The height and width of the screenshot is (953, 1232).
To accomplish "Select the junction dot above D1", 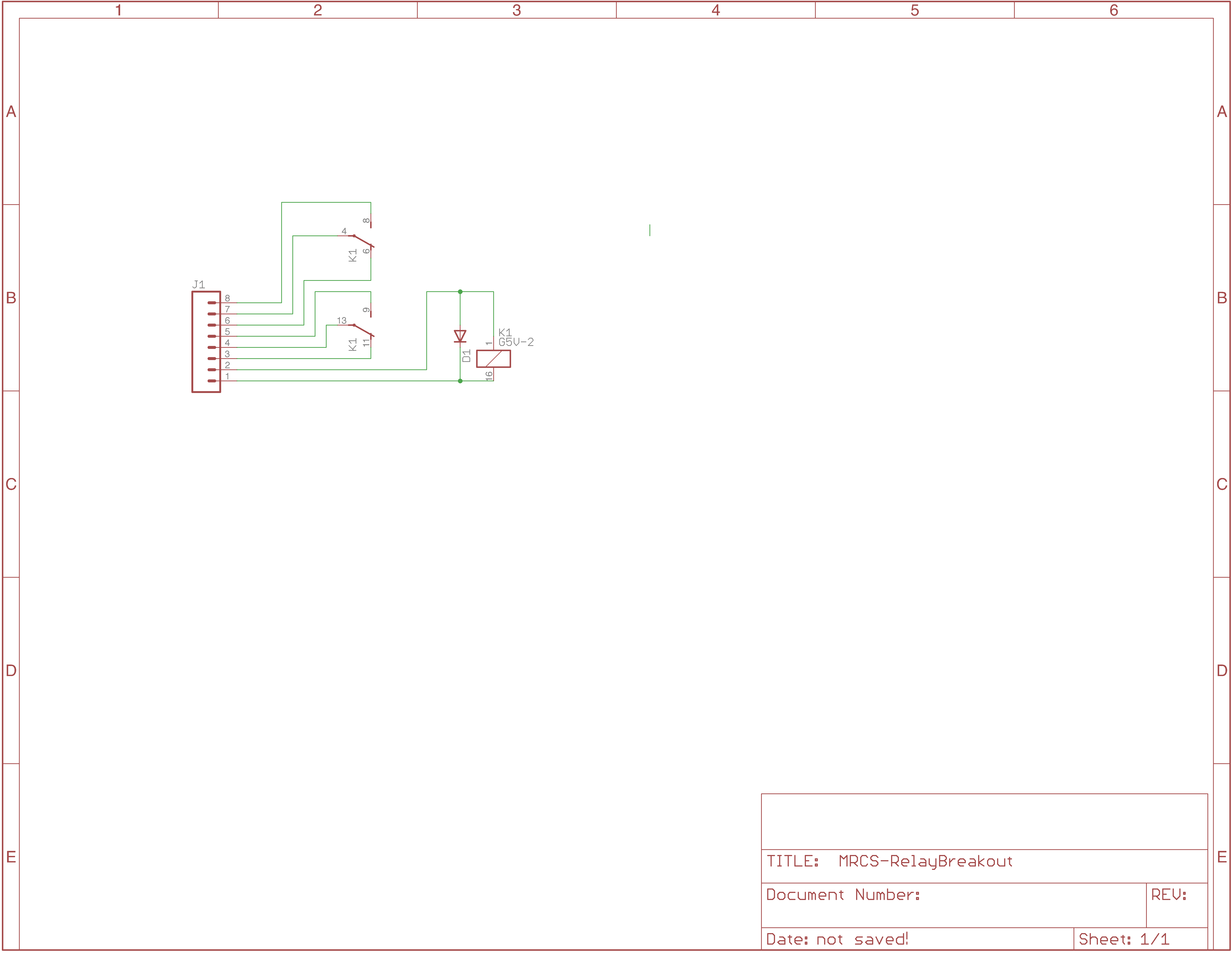I will pos(460,292).
